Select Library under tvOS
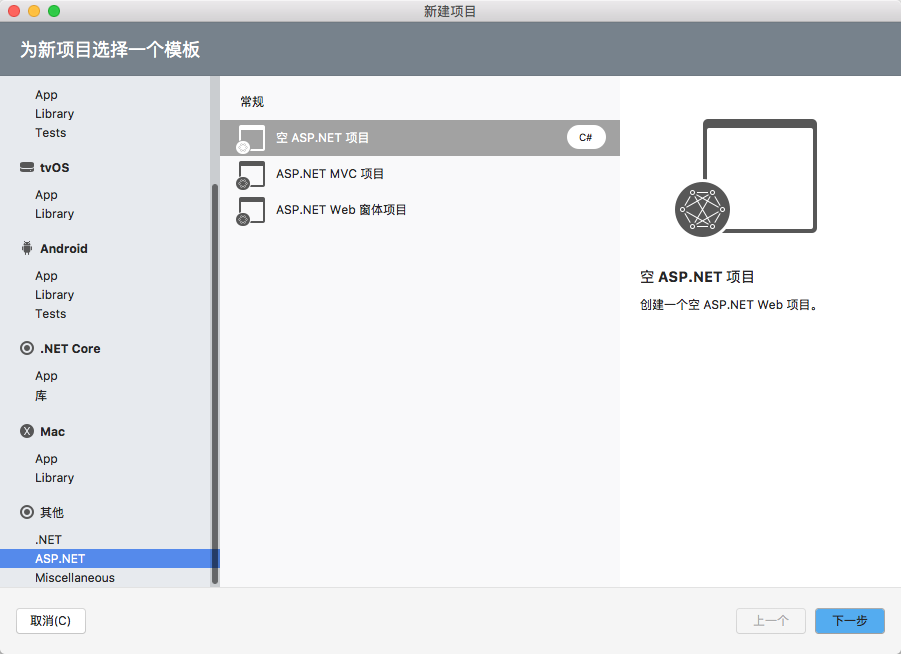901x654 pixels. [x=55, y=214]
